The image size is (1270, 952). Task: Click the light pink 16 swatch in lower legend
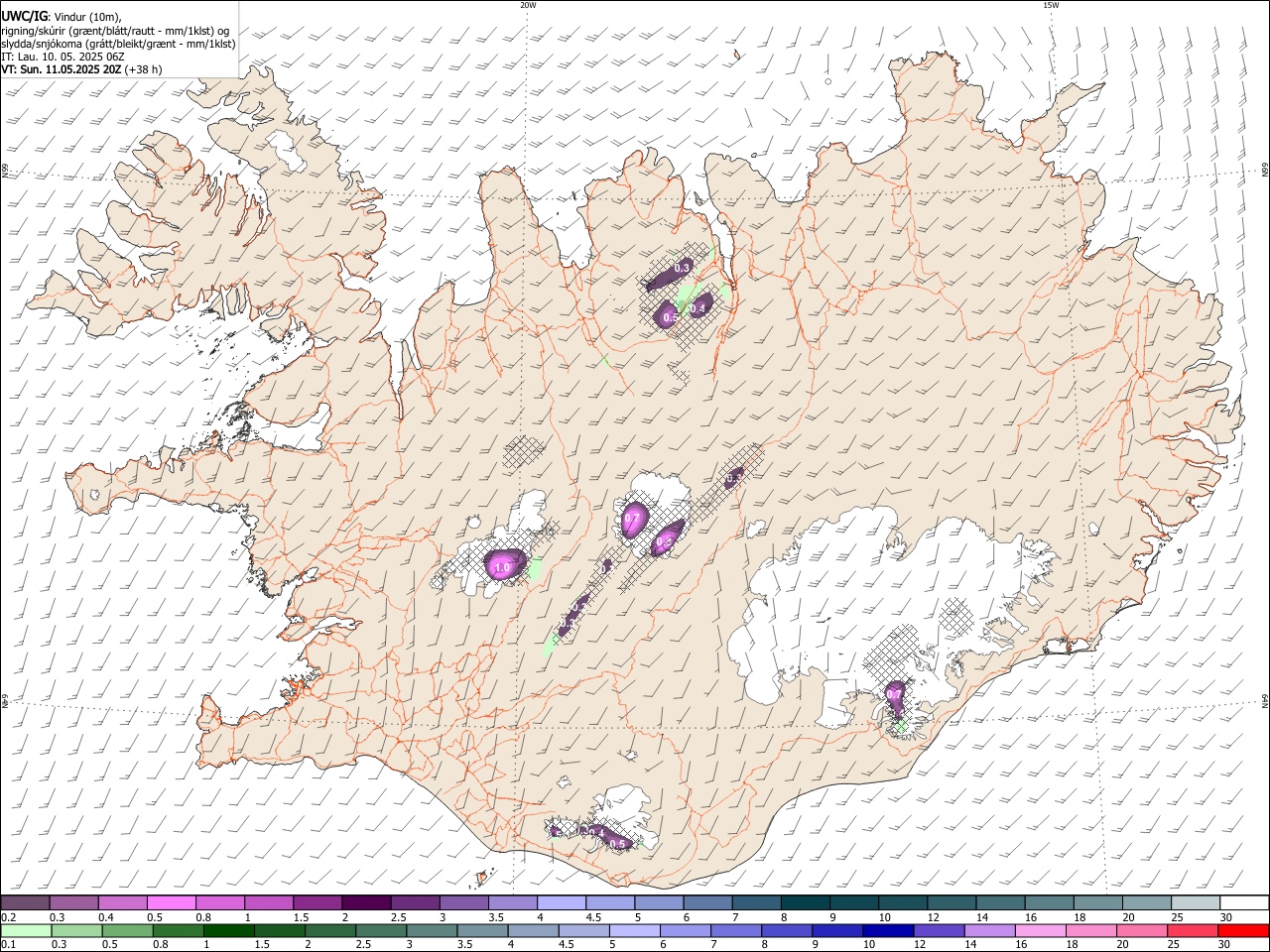pos(1040,930)
